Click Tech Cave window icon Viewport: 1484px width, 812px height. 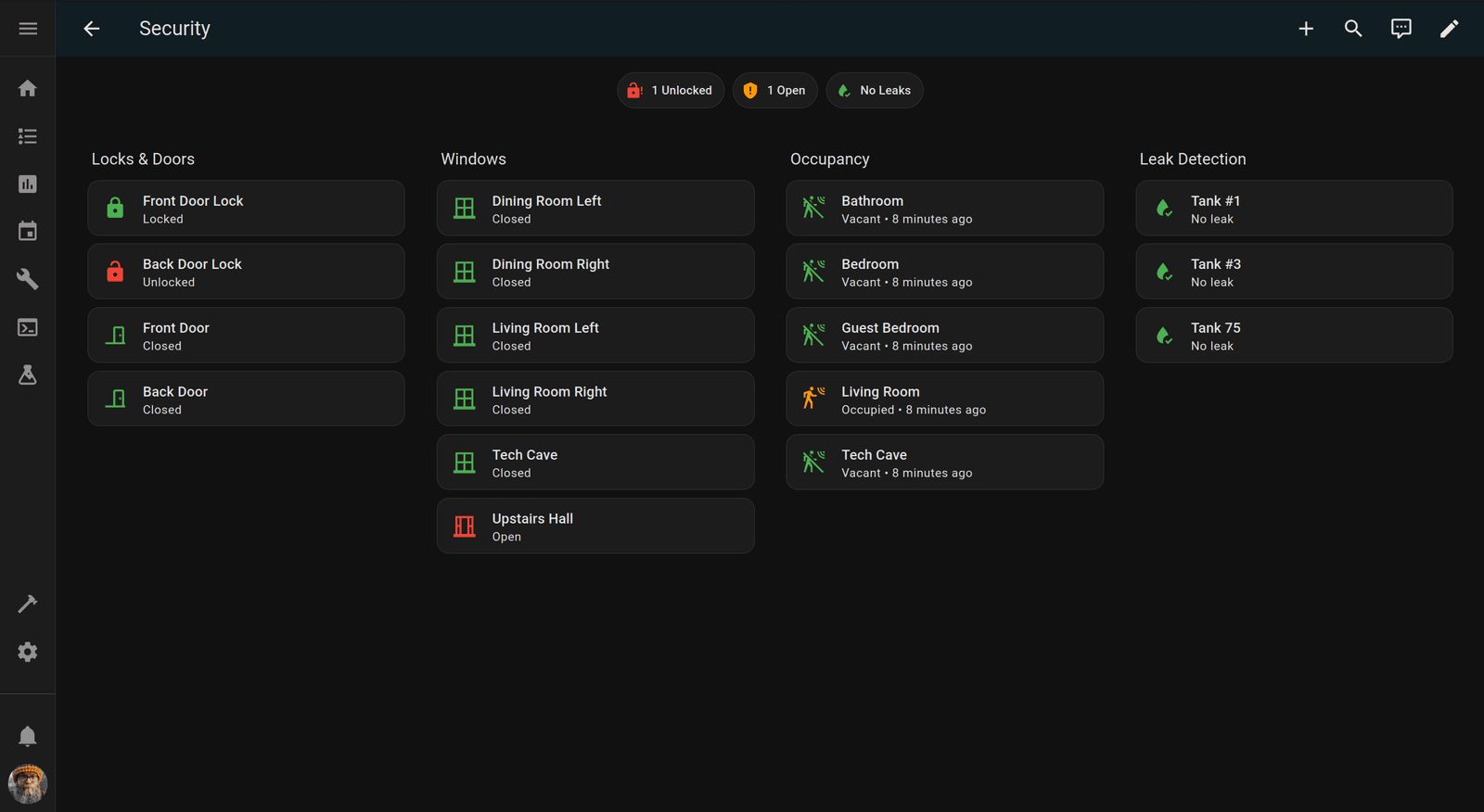[465, 463]
